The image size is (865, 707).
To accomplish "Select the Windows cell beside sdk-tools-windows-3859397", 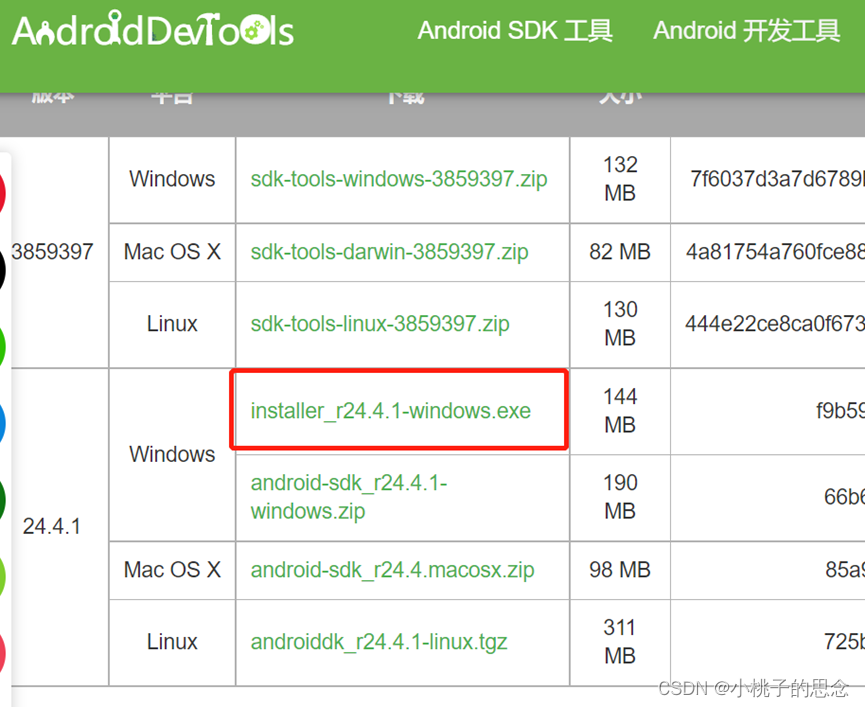I will (x=172, y=179).
